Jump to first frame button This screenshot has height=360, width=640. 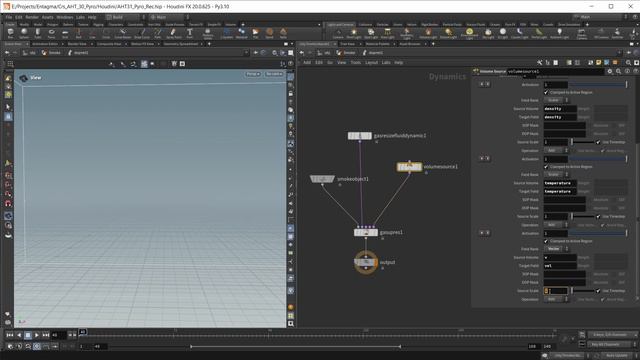pos(10,335)
